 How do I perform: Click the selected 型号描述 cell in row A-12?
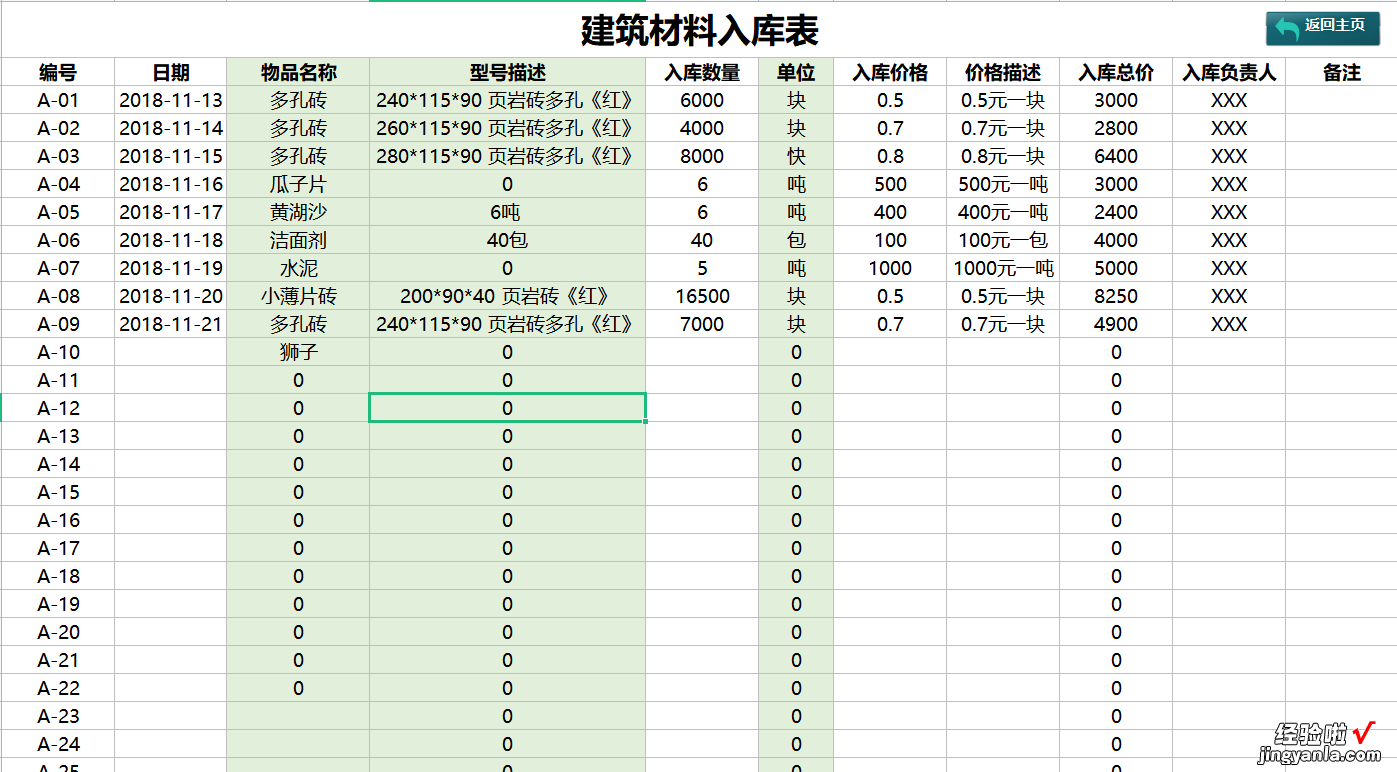[508, 408]
